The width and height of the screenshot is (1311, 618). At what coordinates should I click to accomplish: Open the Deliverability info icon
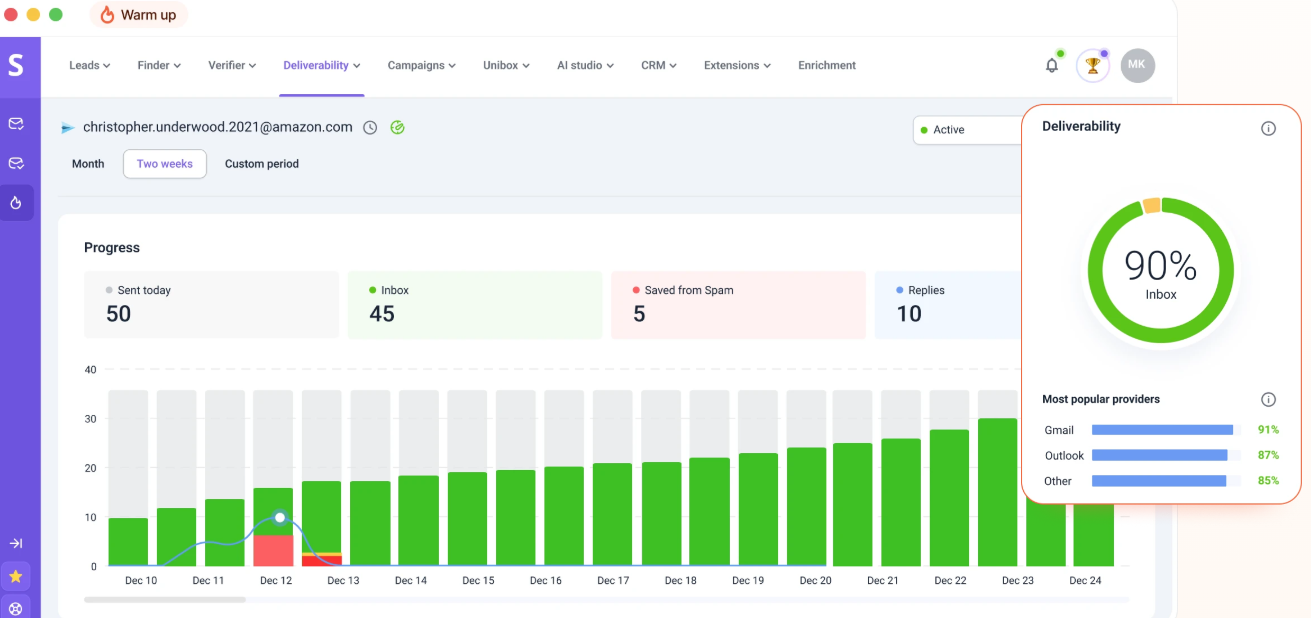(1268, 128)
